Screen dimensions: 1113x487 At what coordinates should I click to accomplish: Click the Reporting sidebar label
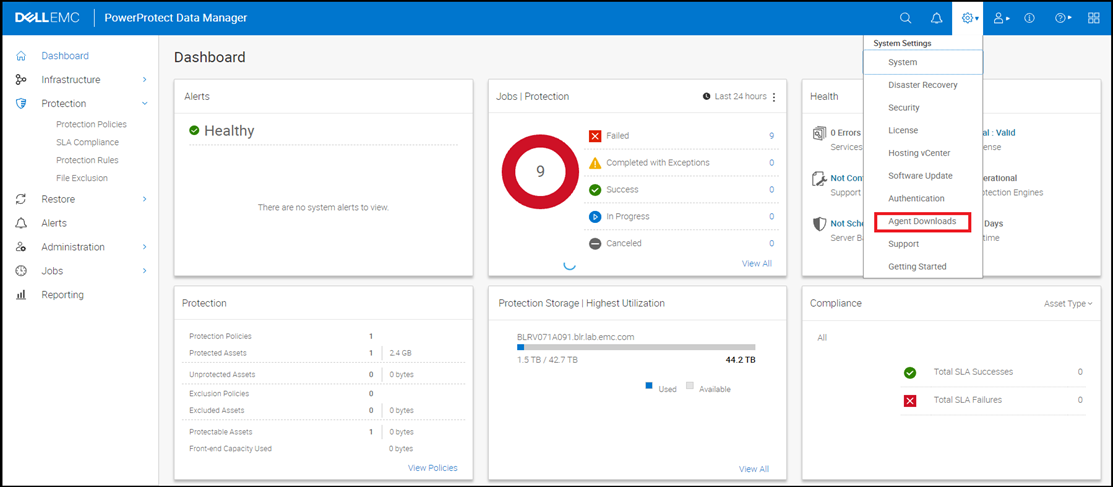62,295
